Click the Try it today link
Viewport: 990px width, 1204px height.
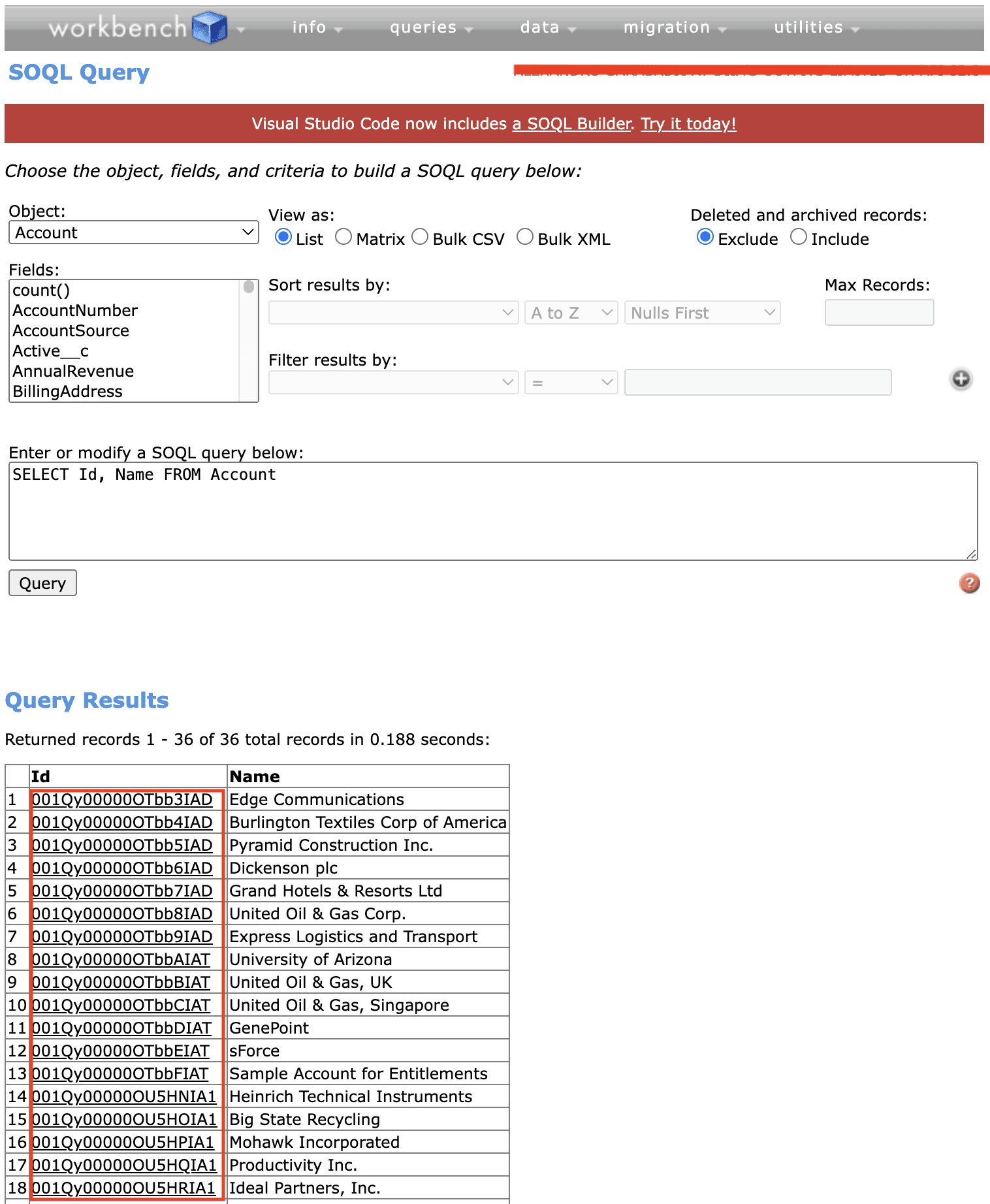tap(688, 123)
